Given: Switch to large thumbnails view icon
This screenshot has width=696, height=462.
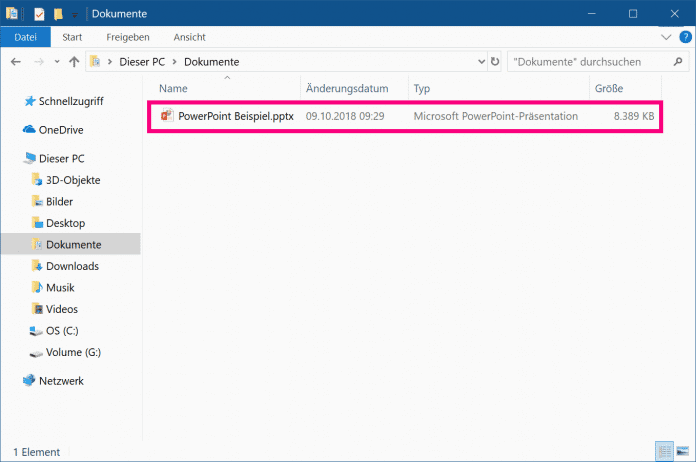Looking at the screenshot, I should pos(683,452).
